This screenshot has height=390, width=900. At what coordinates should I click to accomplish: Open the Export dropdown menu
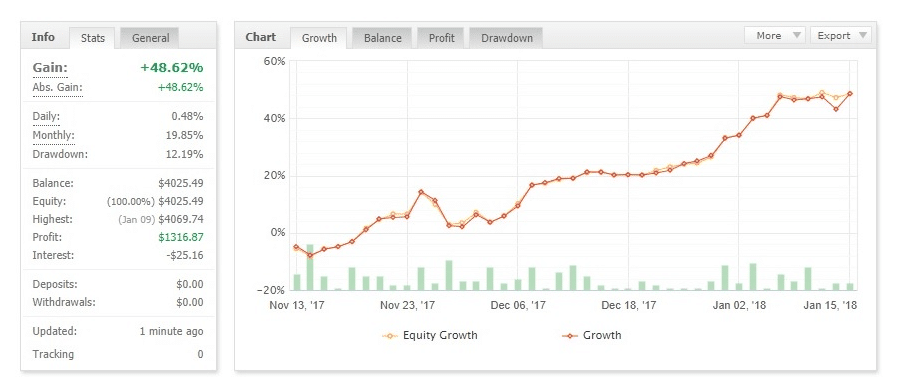coord(841,36)
